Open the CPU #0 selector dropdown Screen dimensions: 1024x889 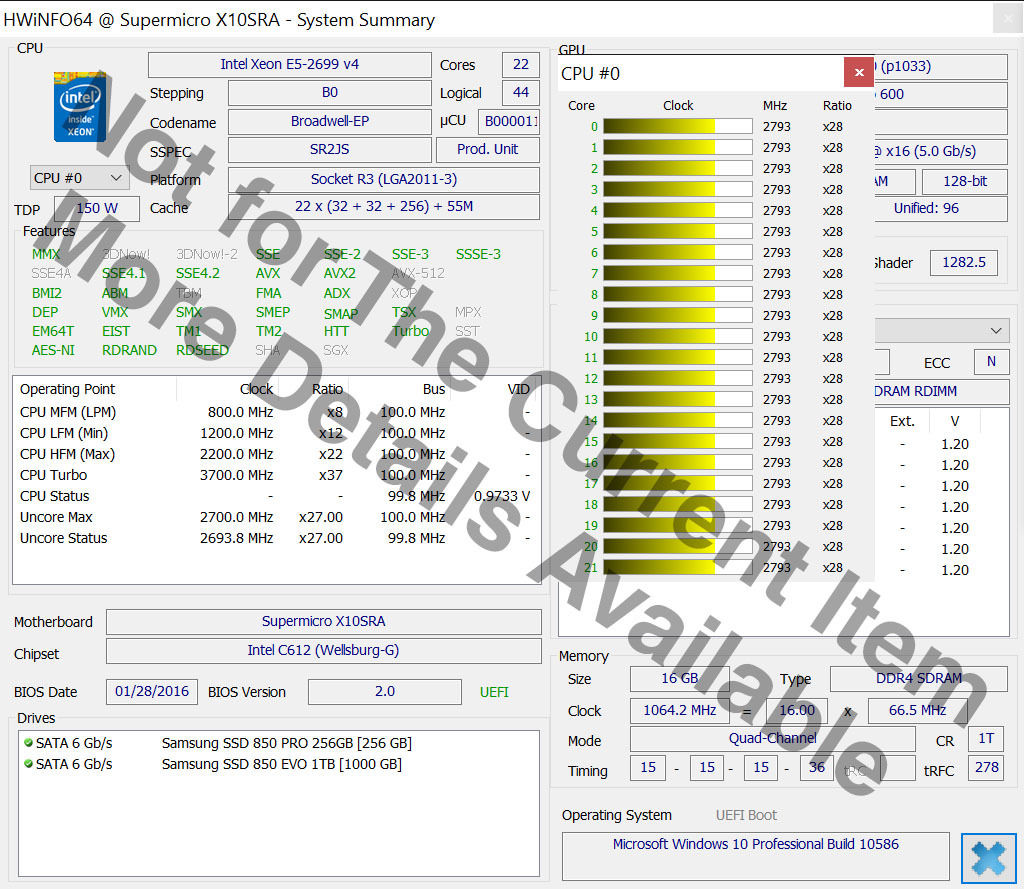point(79,178)
